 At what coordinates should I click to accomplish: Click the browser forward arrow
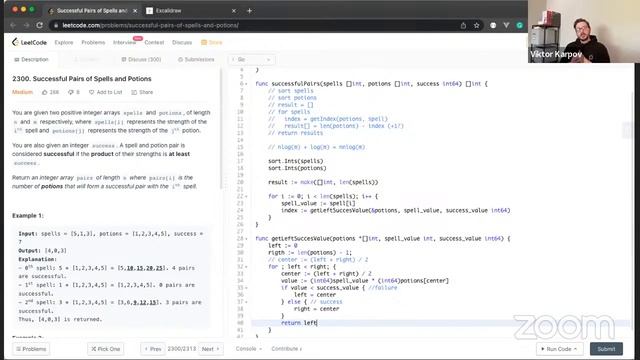[26, 25]
